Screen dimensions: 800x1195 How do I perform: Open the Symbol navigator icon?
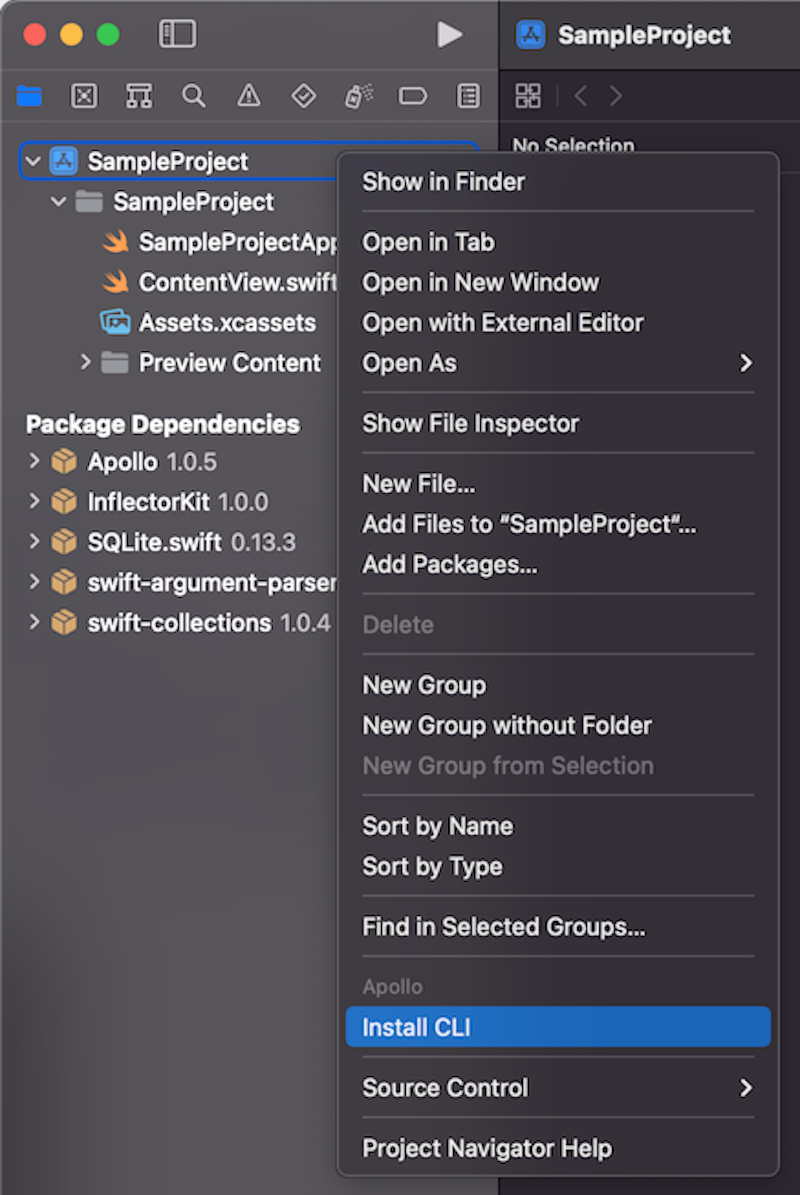click(139, 96)
